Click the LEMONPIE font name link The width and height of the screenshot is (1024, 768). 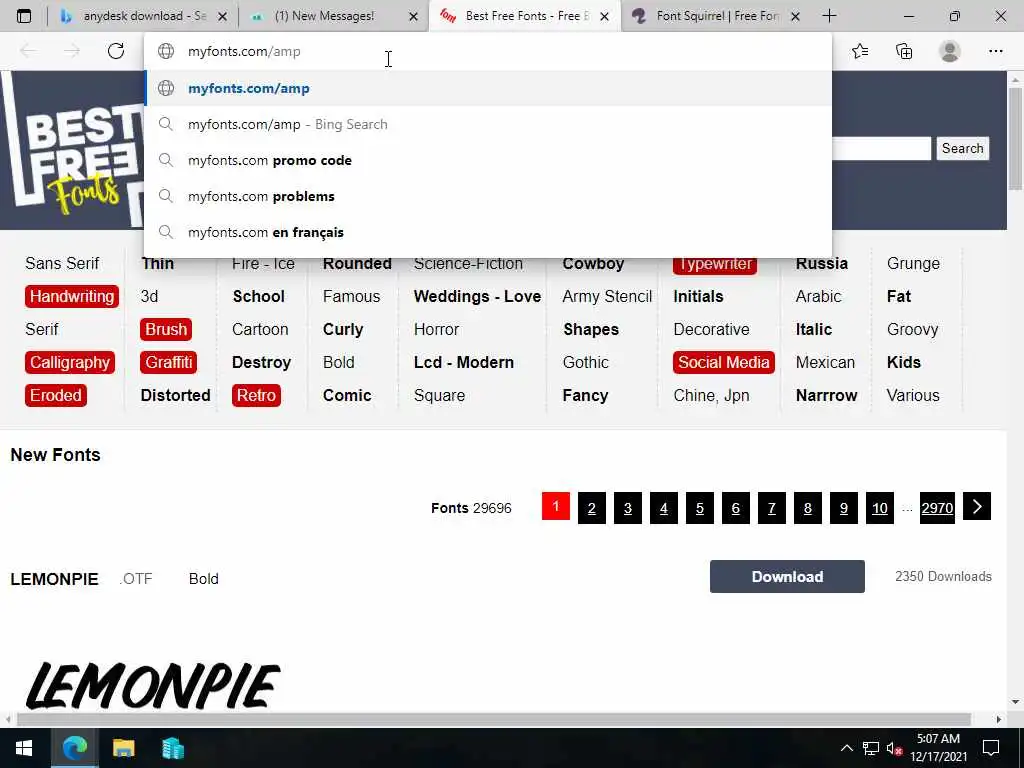point(54,579)
